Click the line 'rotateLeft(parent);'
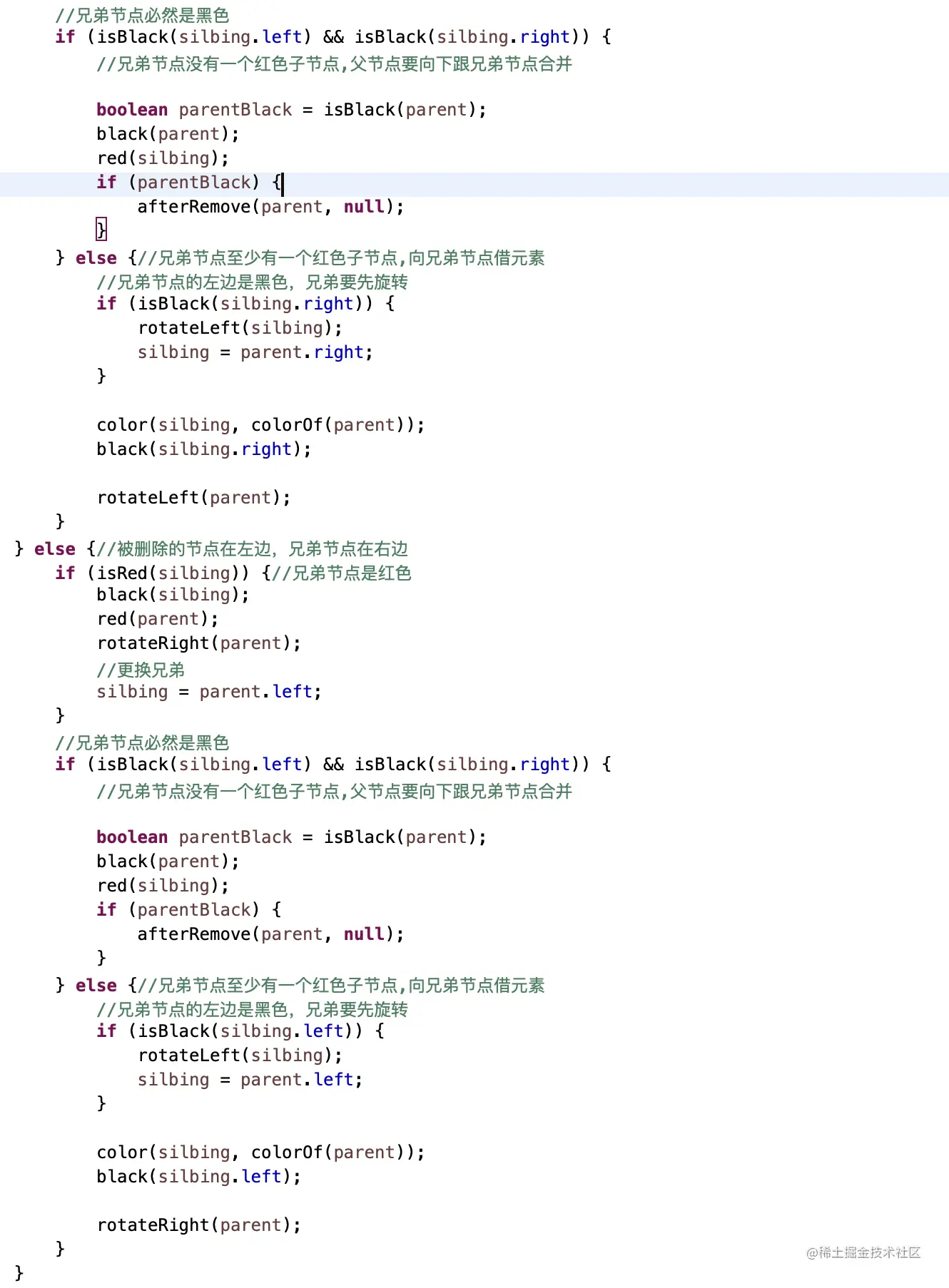949x1288 pixels. click(x=194, y=498)
